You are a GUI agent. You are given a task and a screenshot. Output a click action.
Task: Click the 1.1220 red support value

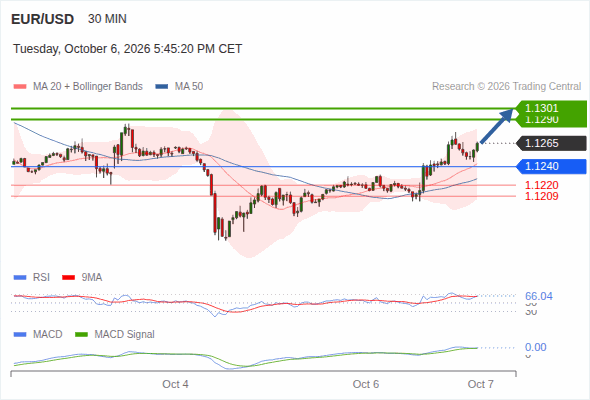tap(541, 185)
